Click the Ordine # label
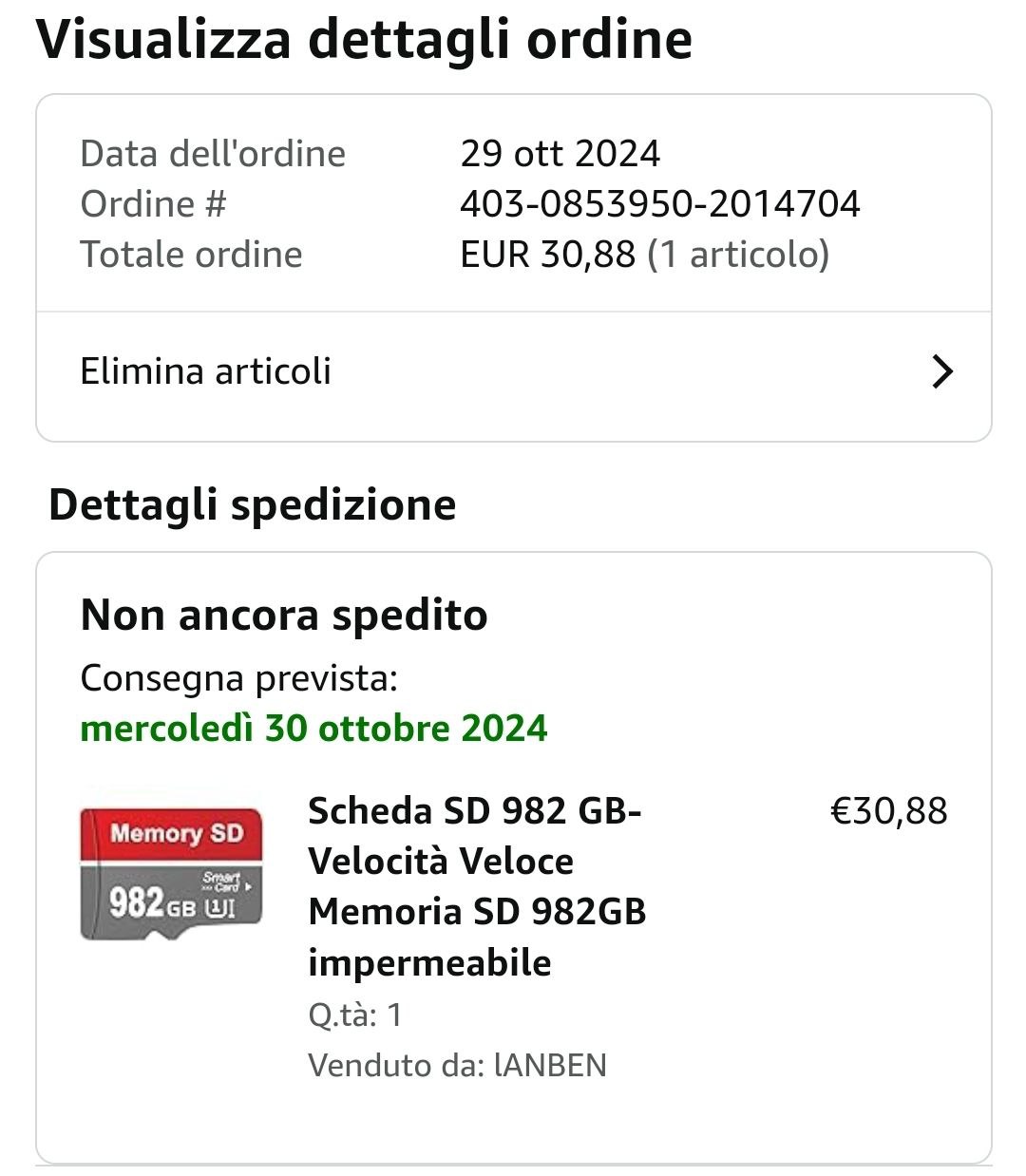 153,203
